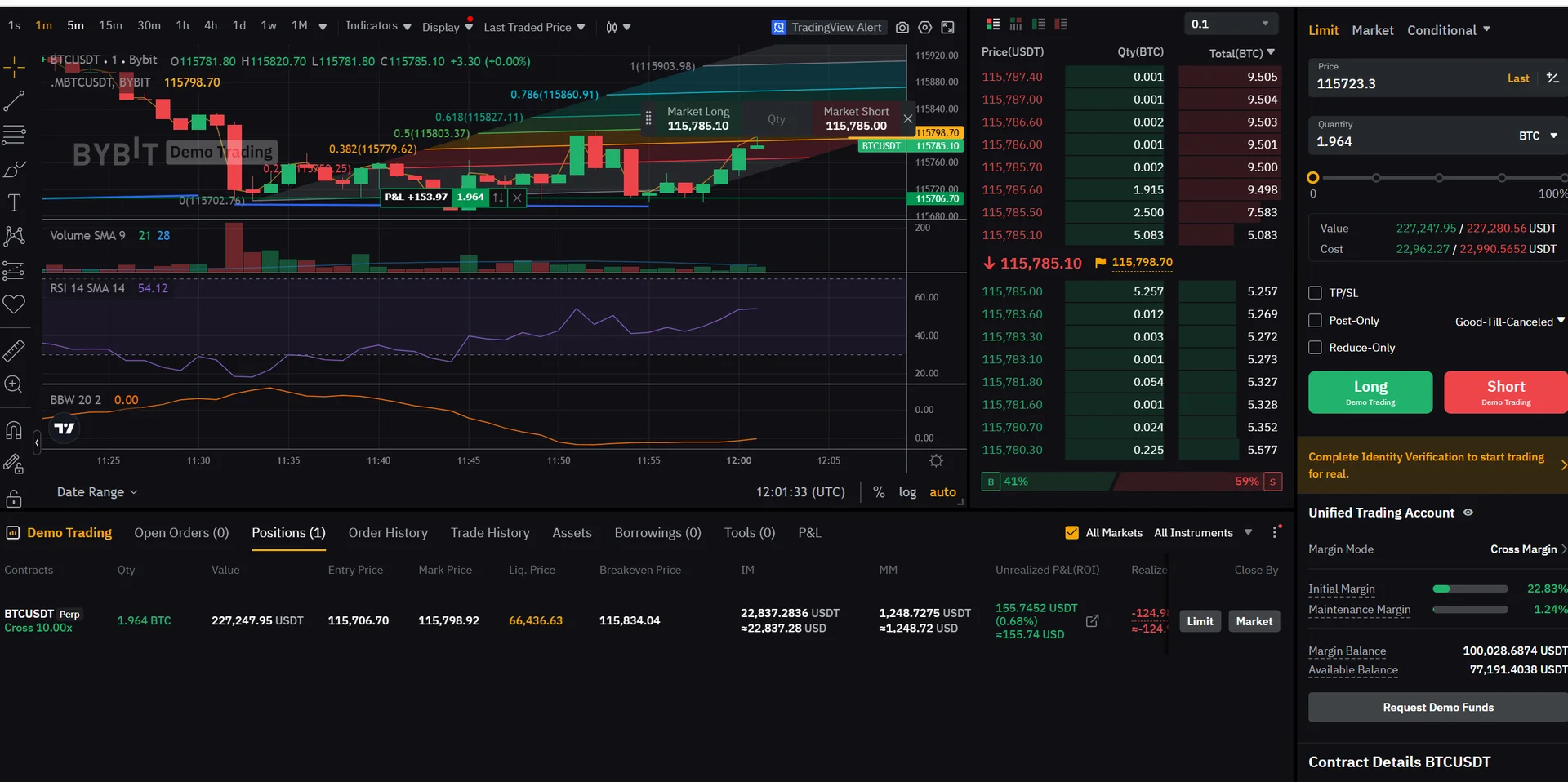
Task: Reverse position via P&L label arrows
Action: (498, 198)
